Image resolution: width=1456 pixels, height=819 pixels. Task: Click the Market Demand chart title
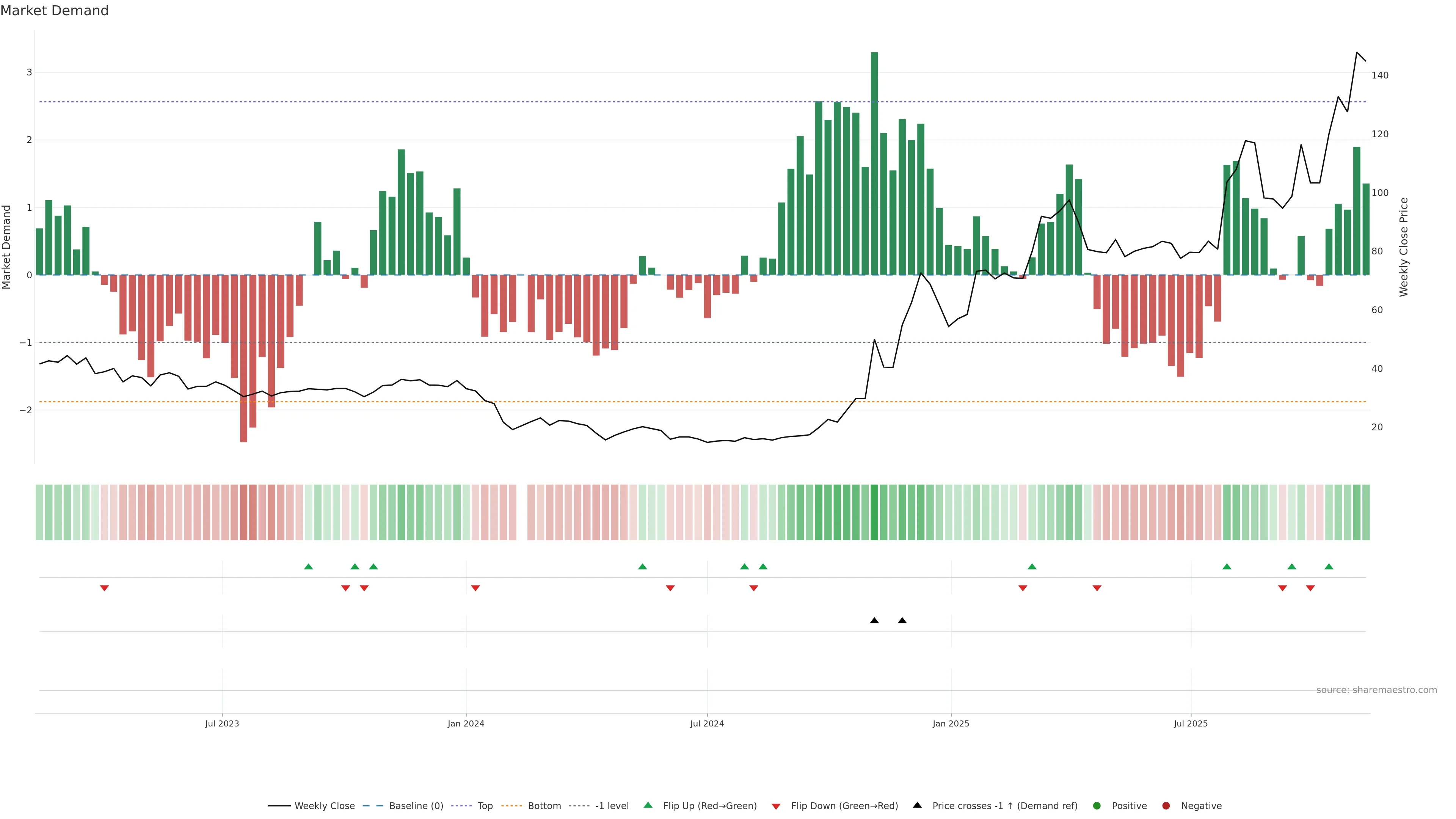[x=54, y=11]
